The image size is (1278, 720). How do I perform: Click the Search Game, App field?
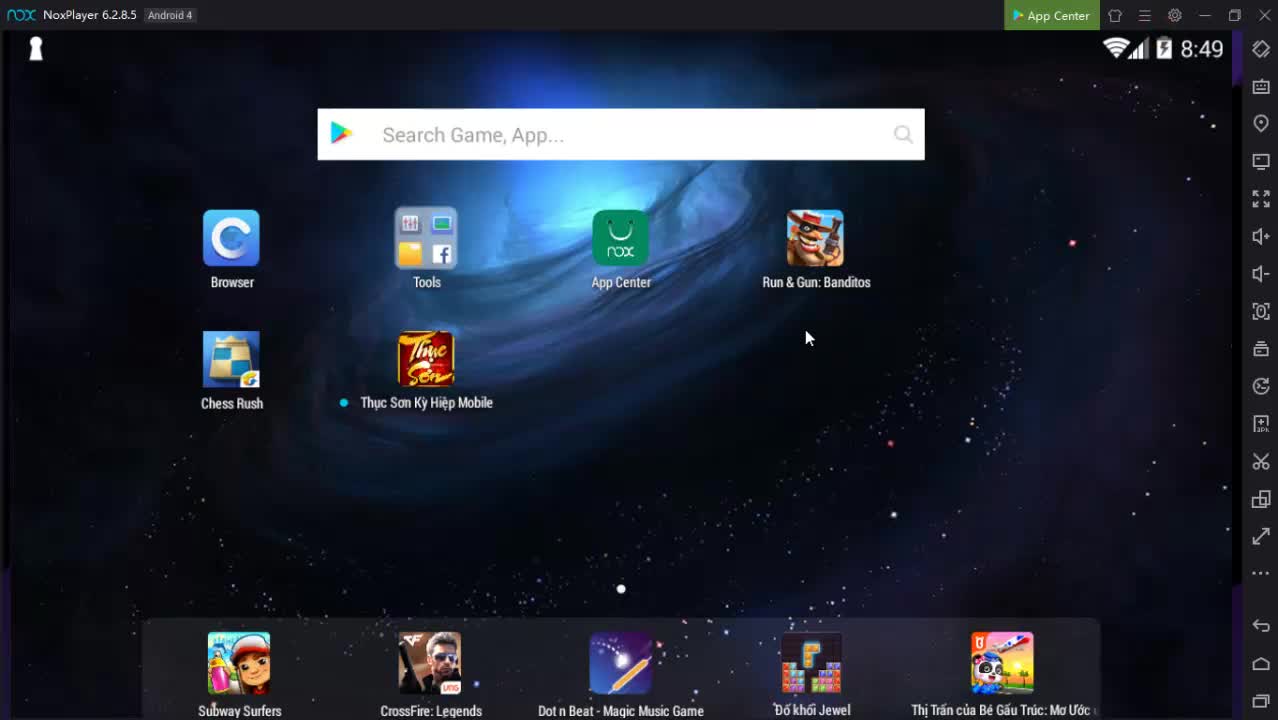(621, 134)
